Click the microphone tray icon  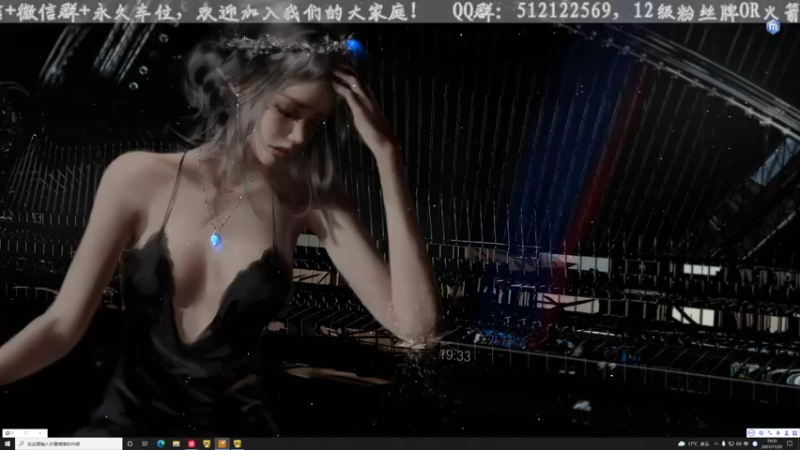coord(723,444)
